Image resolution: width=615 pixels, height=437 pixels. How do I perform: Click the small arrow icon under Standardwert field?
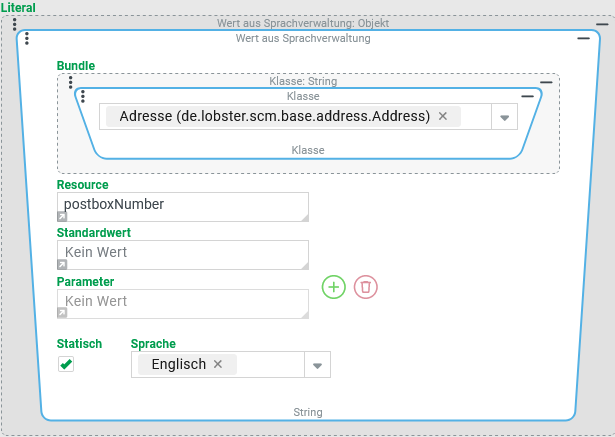[62, 264]
